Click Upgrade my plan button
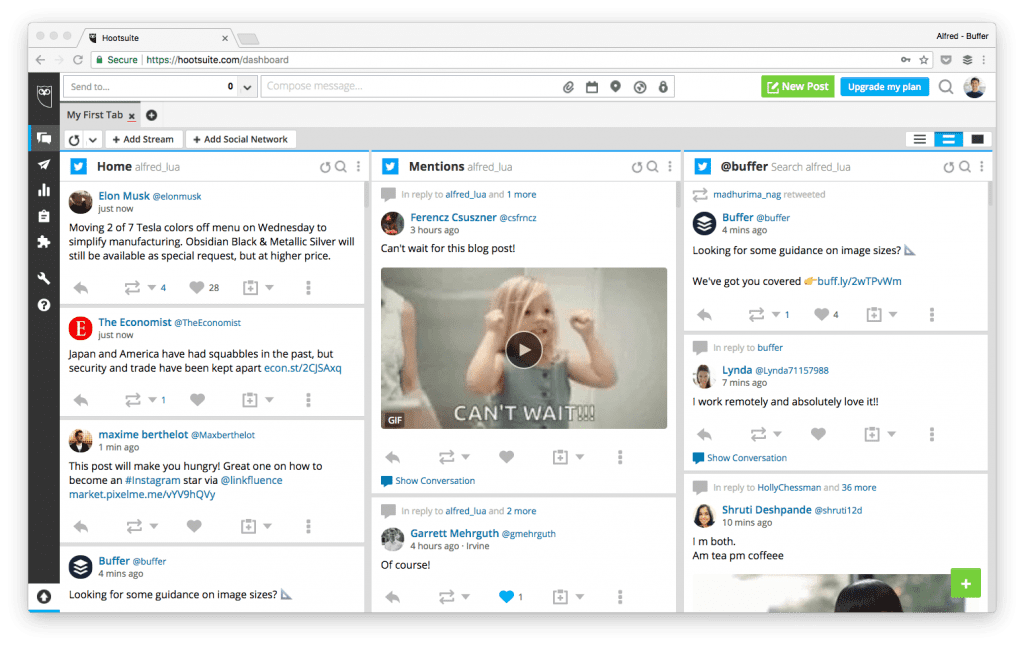The height and width of the screenshot is (646, 1024). [884, 87]
